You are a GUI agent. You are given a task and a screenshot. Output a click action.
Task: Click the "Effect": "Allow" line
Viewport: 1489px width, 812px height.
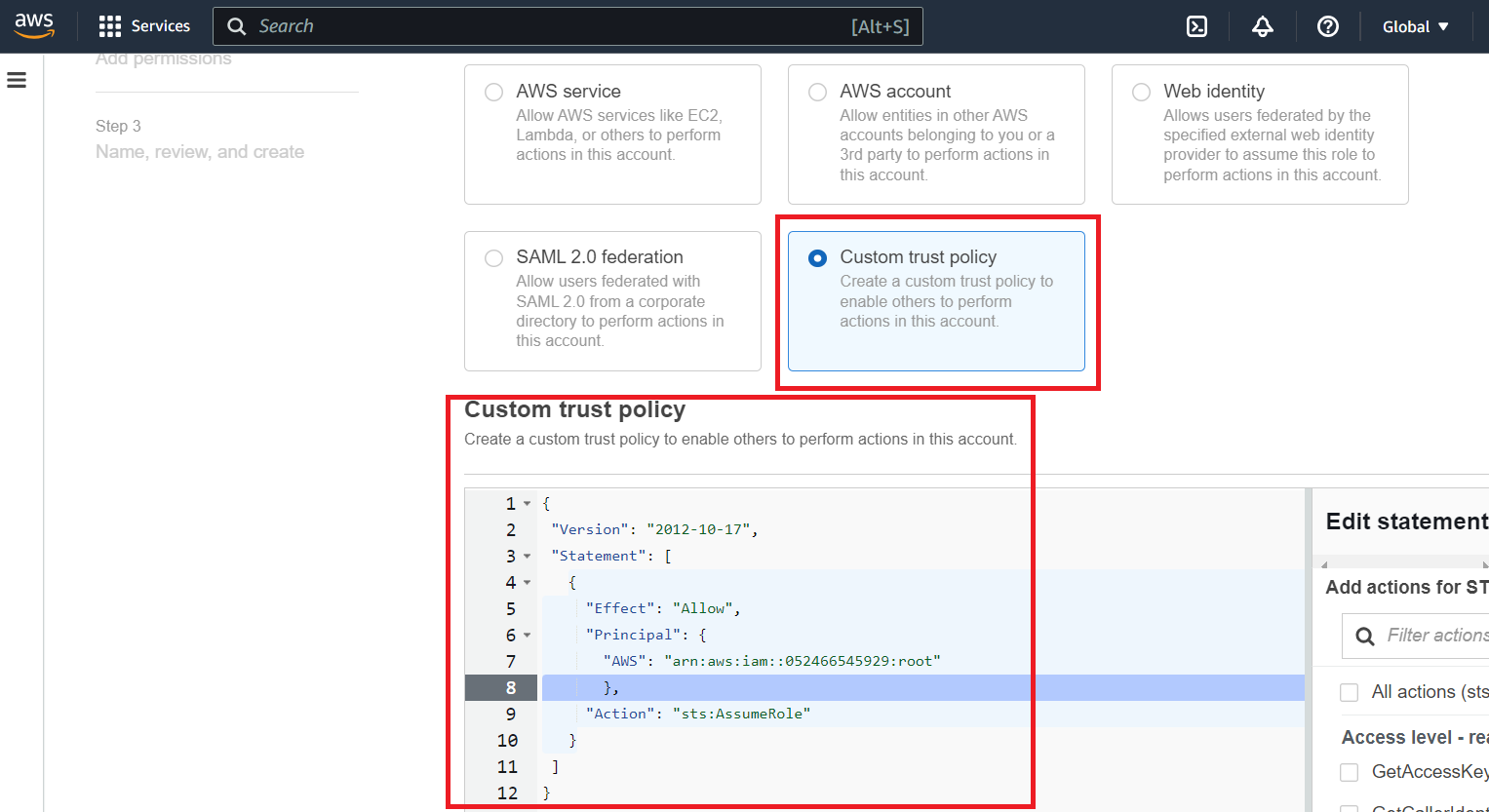point(663,608)
